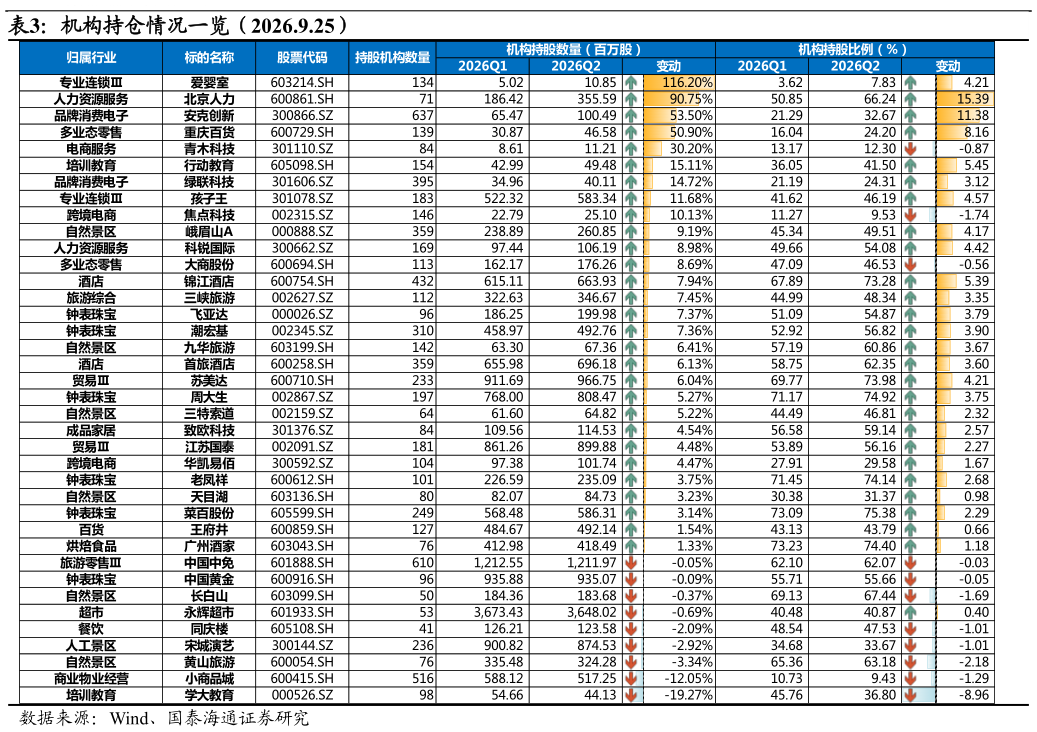Click the 成品家居 industry cell
The image size is (1037, 732).
pyautogui.click(x=91, y=430)
